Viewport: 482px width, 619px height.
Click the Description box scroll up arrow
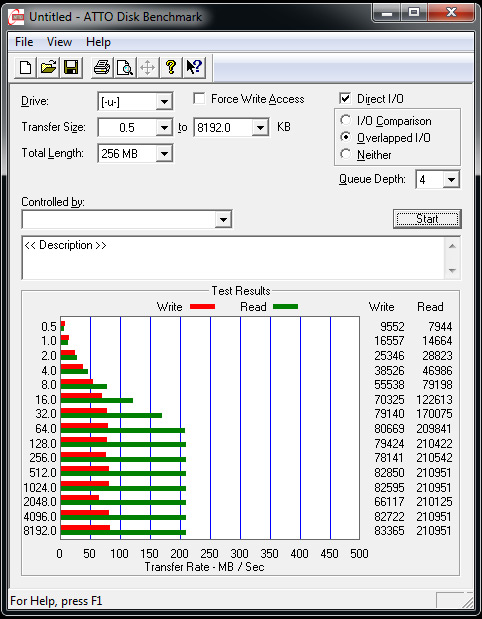click(x=452, y=246)
